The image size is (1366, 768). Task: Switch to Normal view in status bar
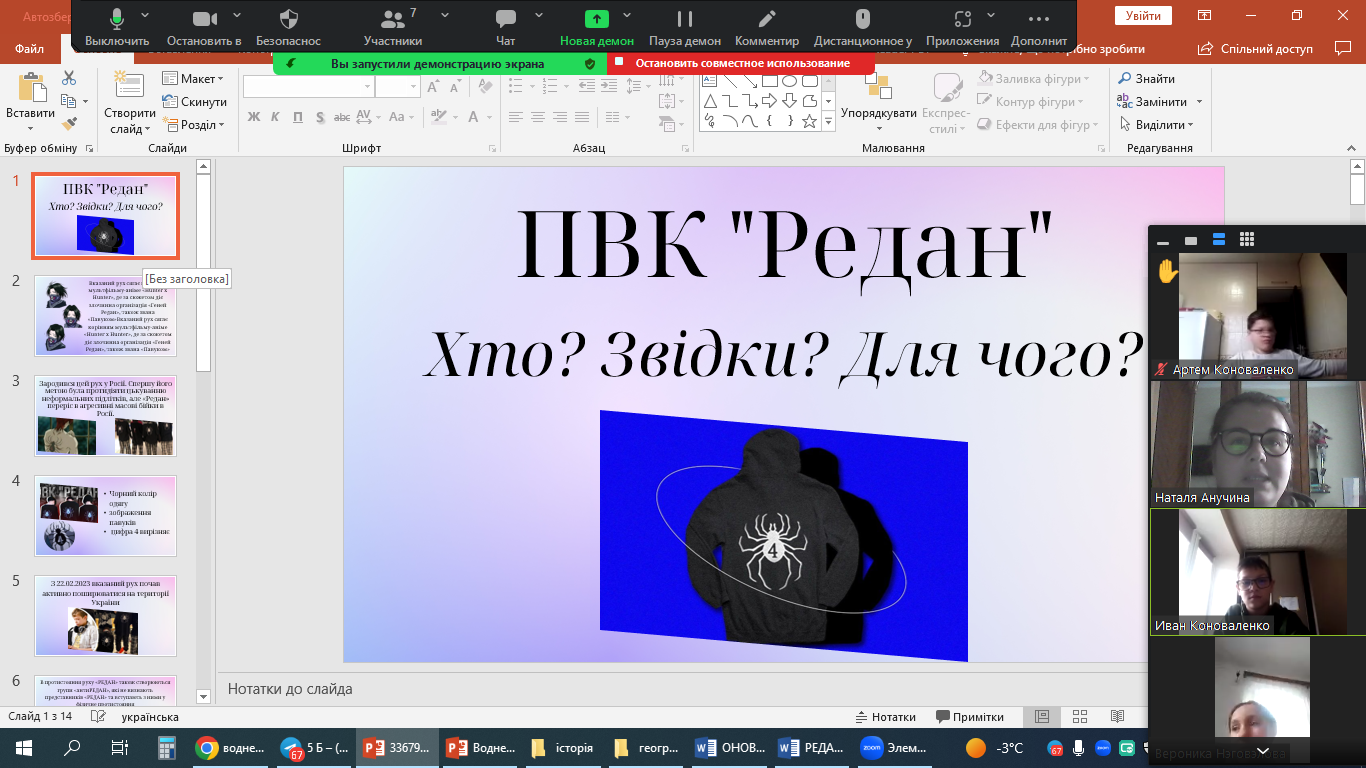click(x=1041, y=717)
